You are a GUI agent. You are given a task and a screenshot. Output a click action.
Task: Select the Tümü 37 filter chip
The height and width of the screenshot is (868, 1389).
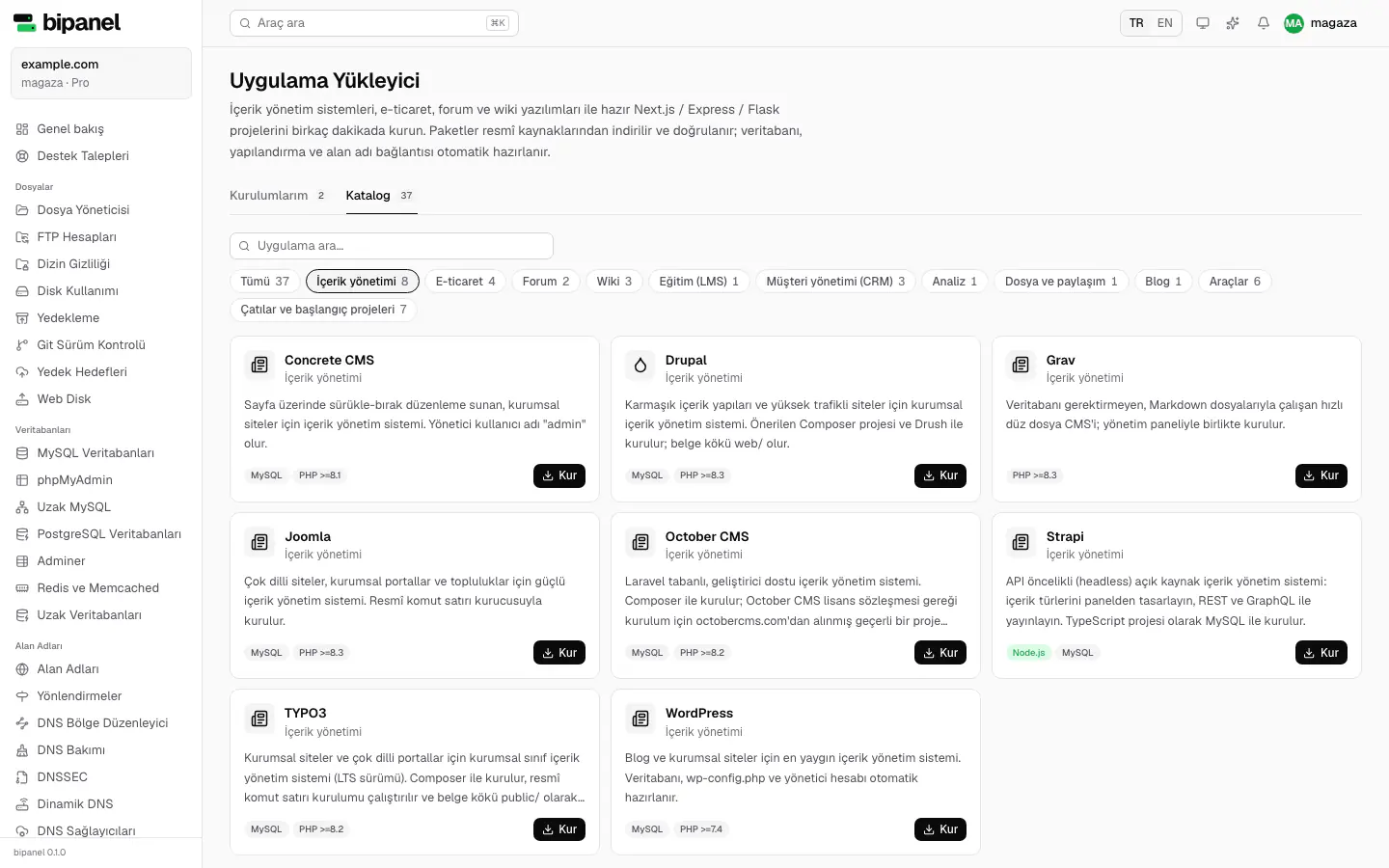(265, 282)
